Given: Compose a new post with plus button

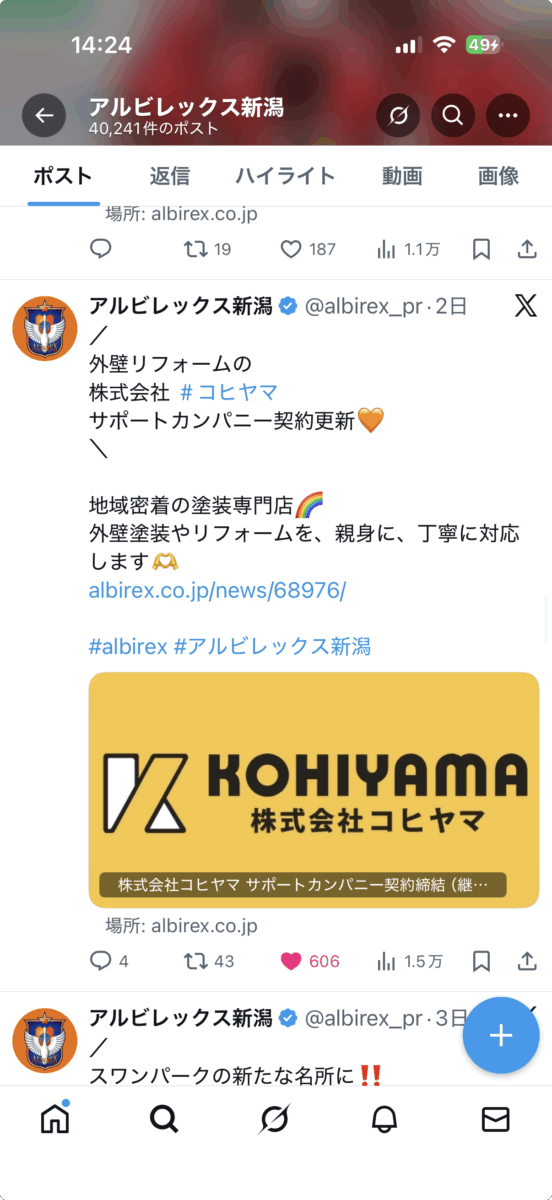Looking at the screenshot, I should [x=501, y=1035].
